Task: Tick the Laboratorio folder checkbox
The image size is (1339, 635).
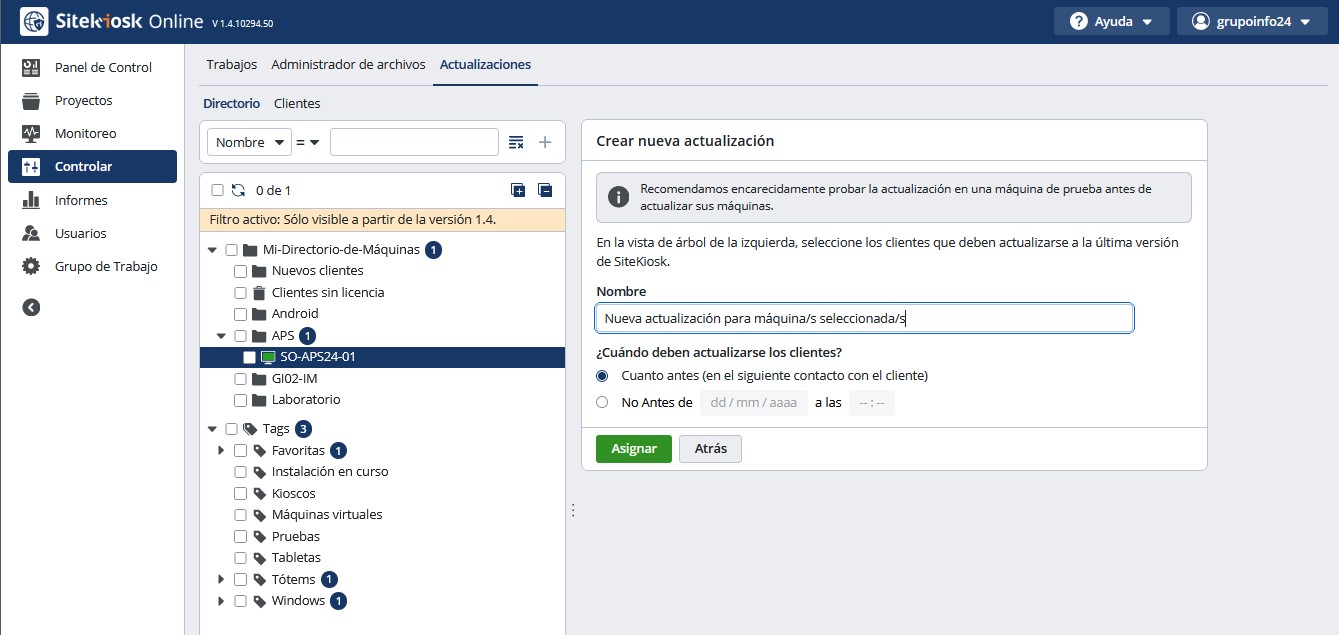Action: (x=240, y=400)
